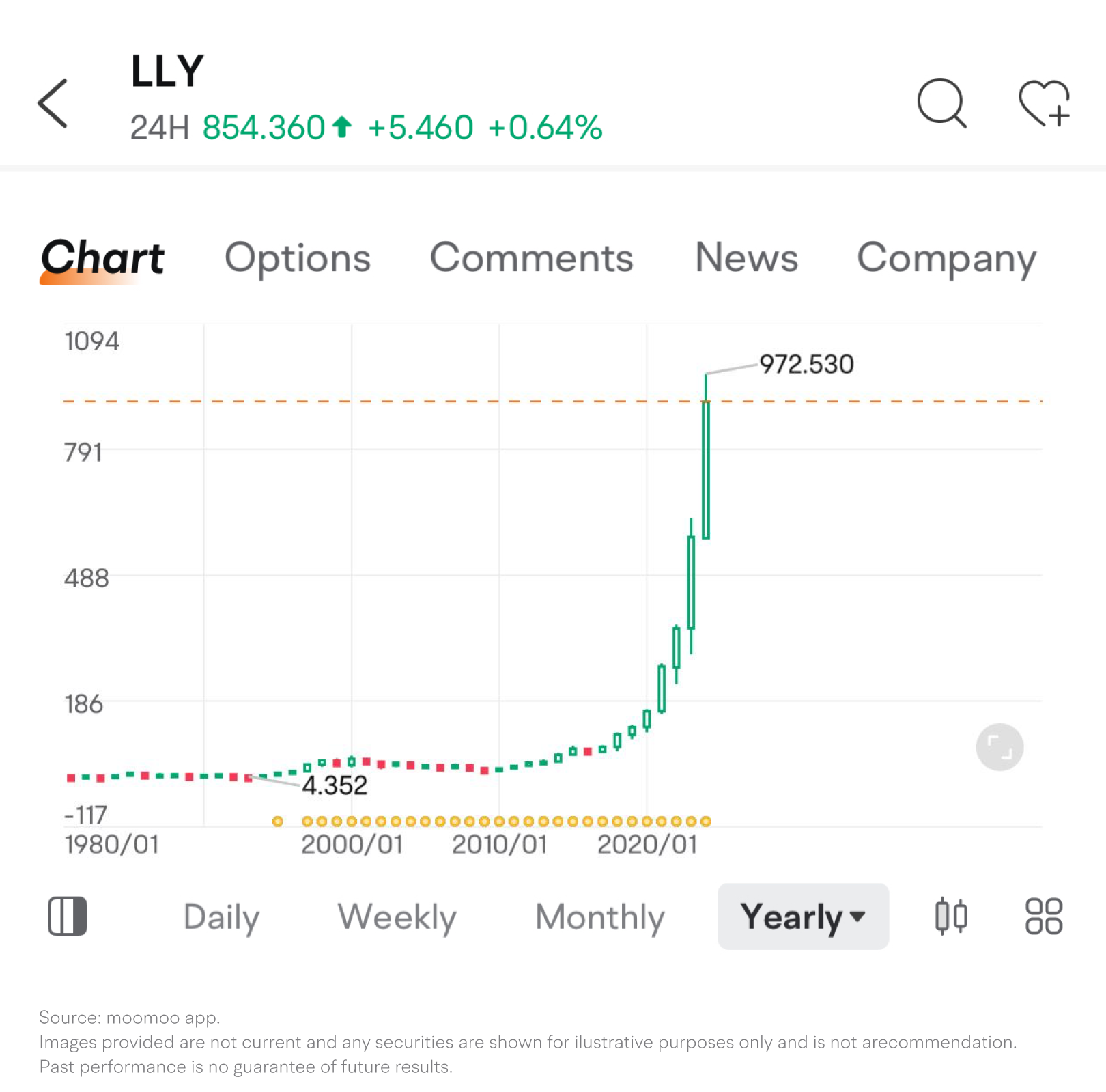Viewport: 1106px width, 1092px height.
Task: Switch to the Comments tab
Action: (x=531, y=258)
